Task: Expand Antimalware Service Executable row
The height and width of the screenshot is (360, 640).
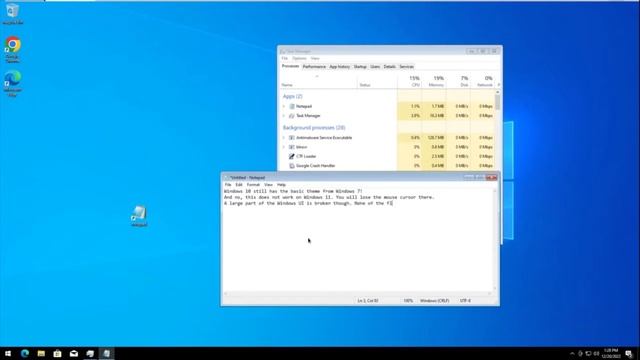Action: [284, 138]
